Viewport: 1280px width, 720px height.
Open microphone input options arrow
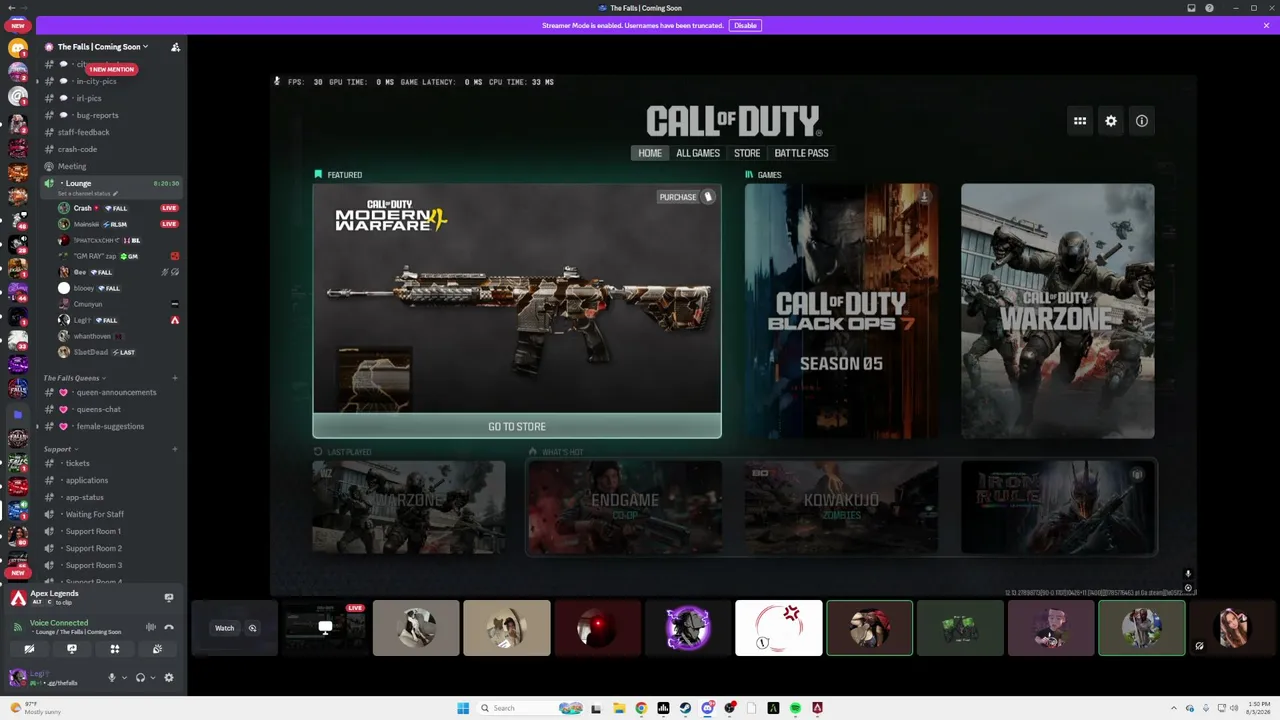coord(124,678)
